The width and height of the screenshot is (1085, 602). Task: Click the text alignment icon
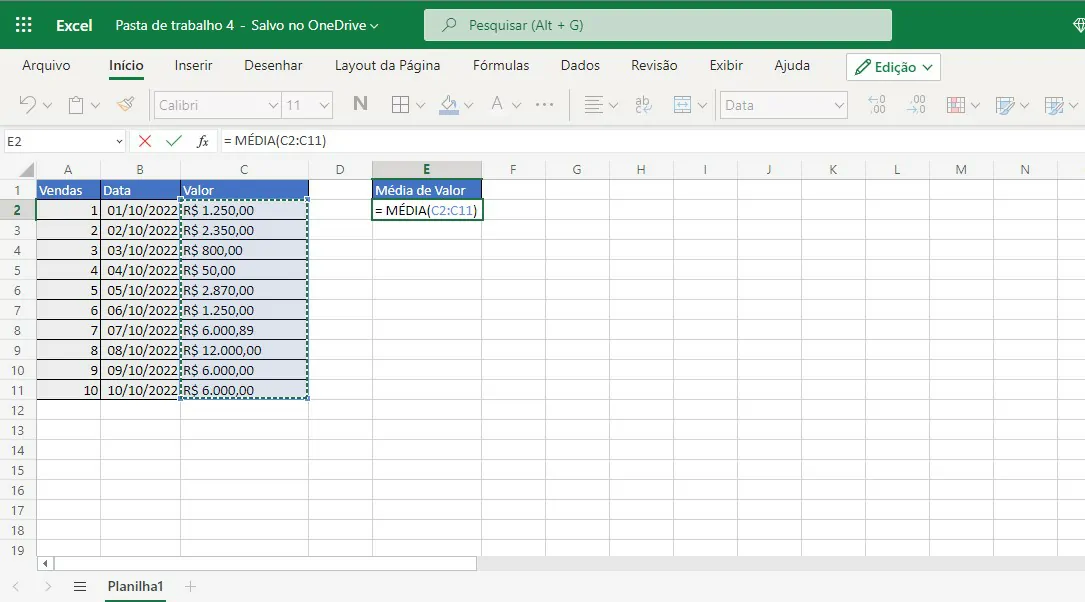click(x=593, y=104)
